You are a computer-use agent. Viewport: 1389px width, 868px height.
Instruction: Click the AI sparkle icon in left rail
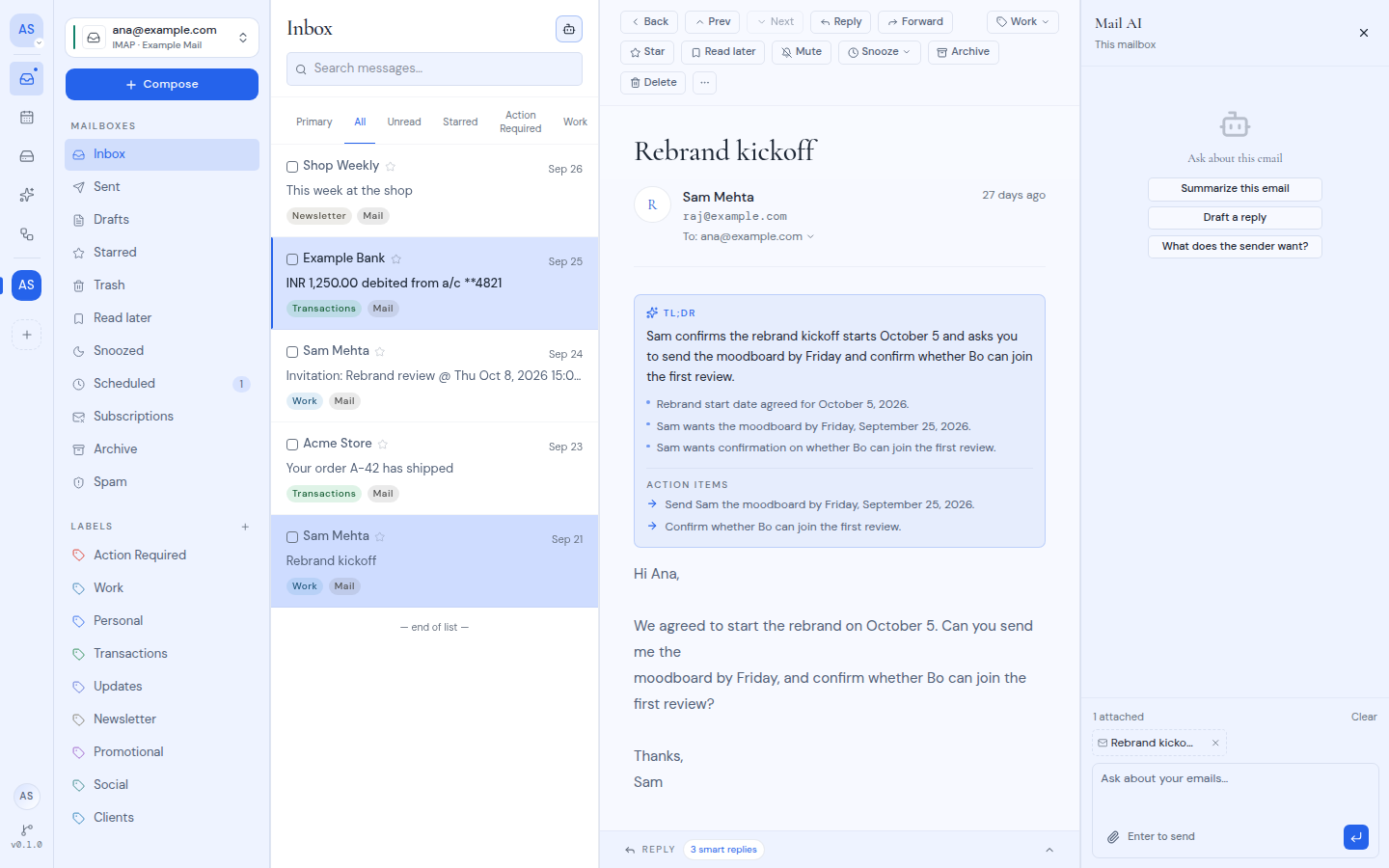tap(27, 195)
